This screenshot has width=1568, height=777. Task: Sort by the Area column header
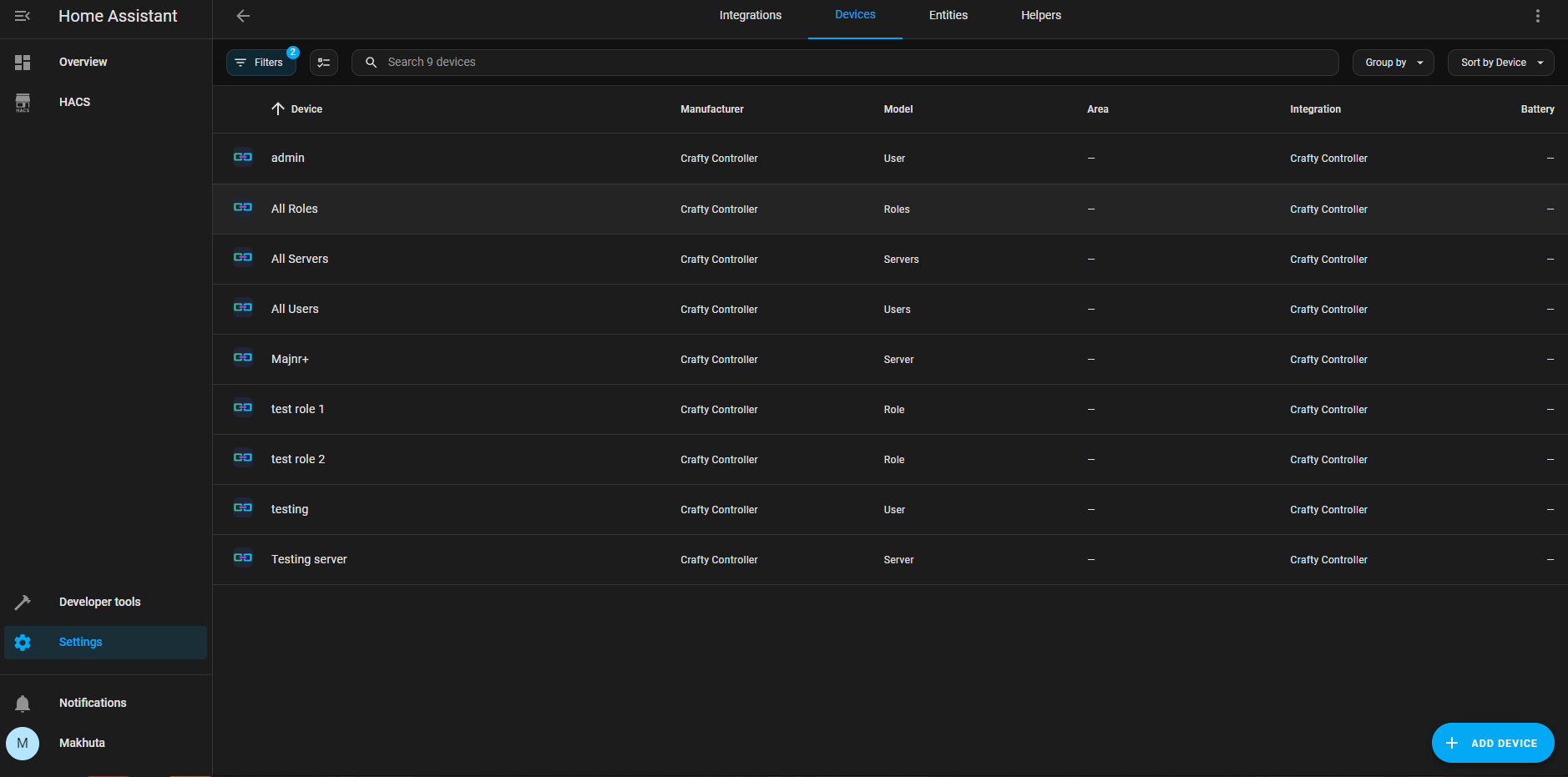1098,109
